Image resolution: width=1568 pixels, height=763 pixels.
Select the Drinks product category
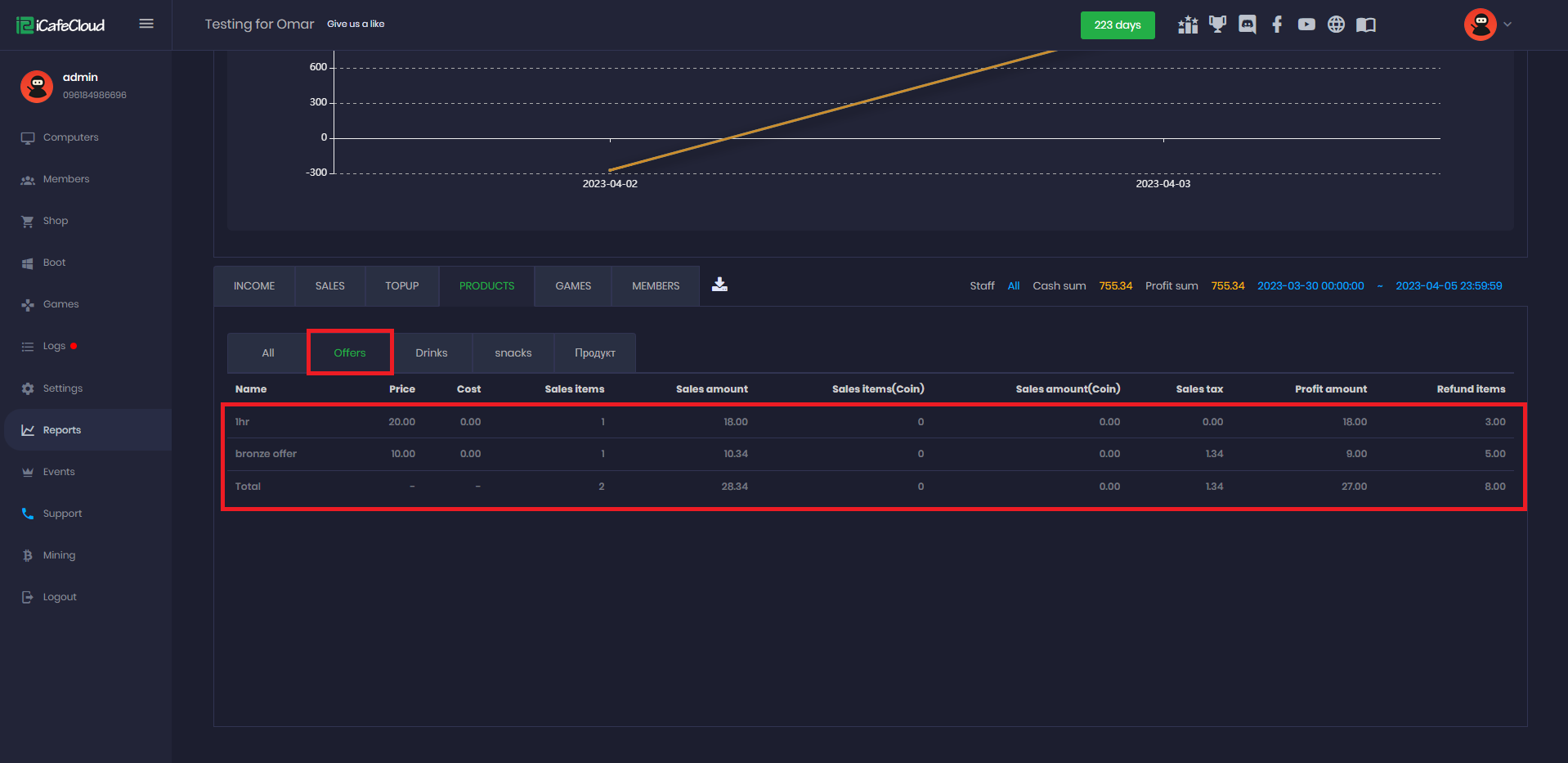point(431,353)
